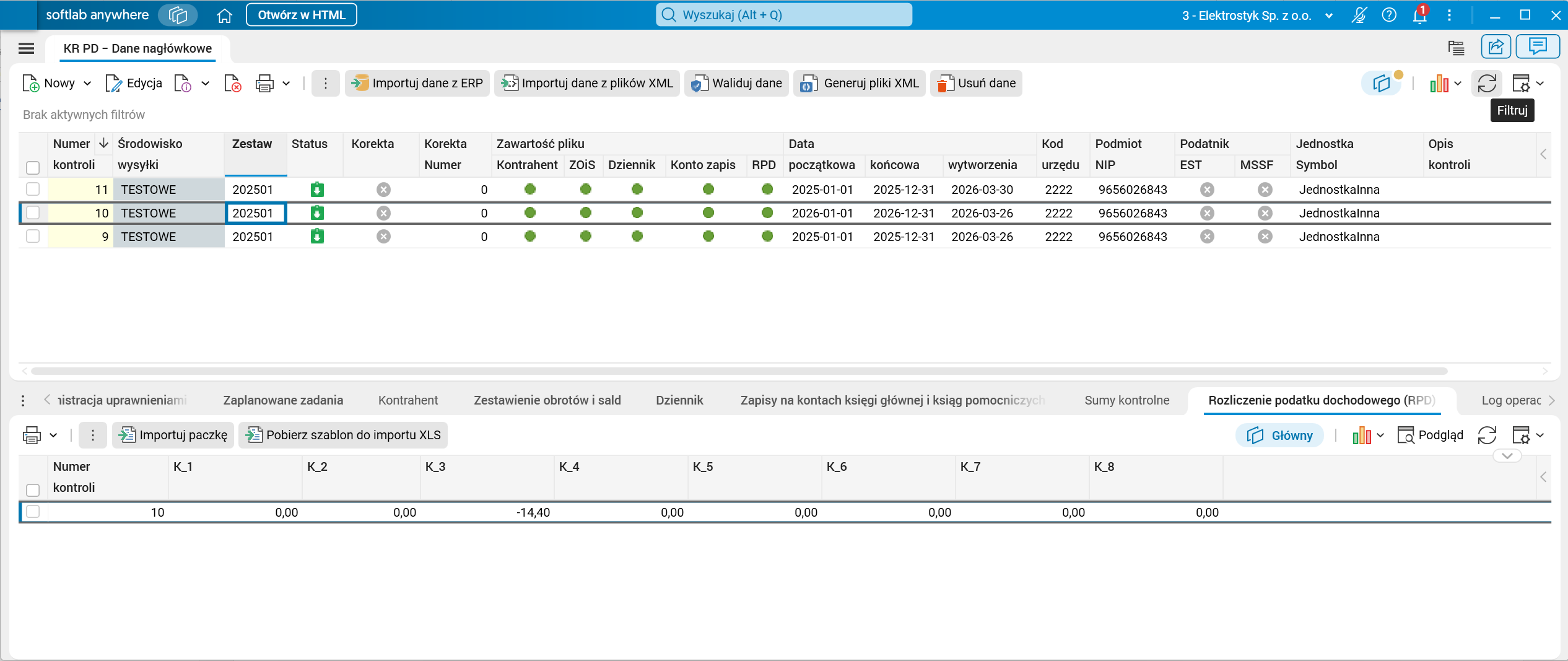Click the hamburger menu icon
This screenshot has height=661, width=1568.
26,48
